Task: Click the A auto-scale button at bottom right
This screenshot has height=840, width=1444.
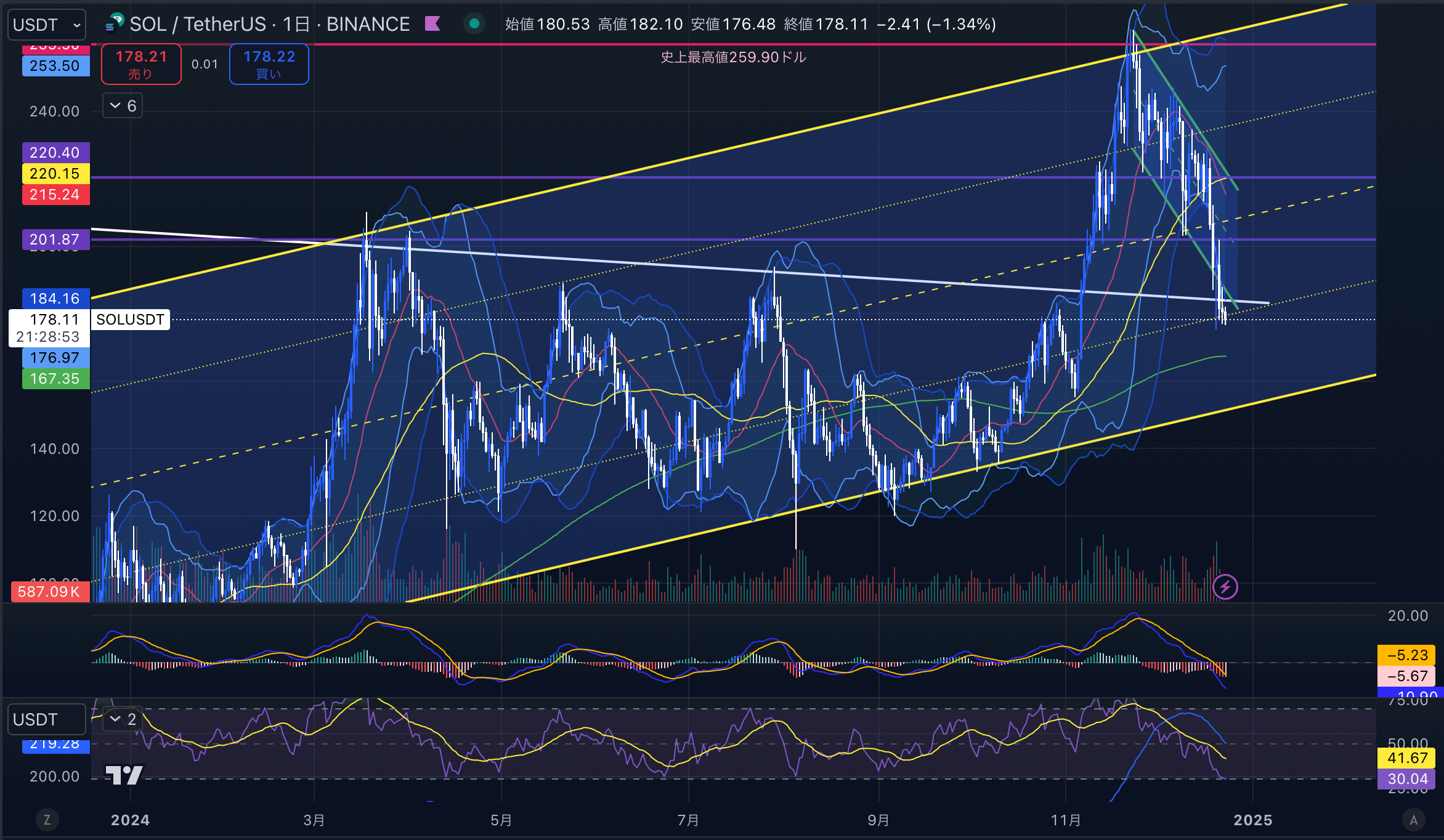Action: pyautogui.click(x=1414, y=820)
